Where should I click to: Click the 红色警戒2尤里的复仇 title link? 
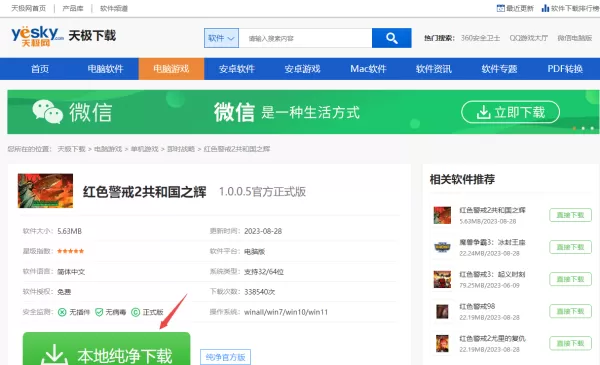coord(492,339)
